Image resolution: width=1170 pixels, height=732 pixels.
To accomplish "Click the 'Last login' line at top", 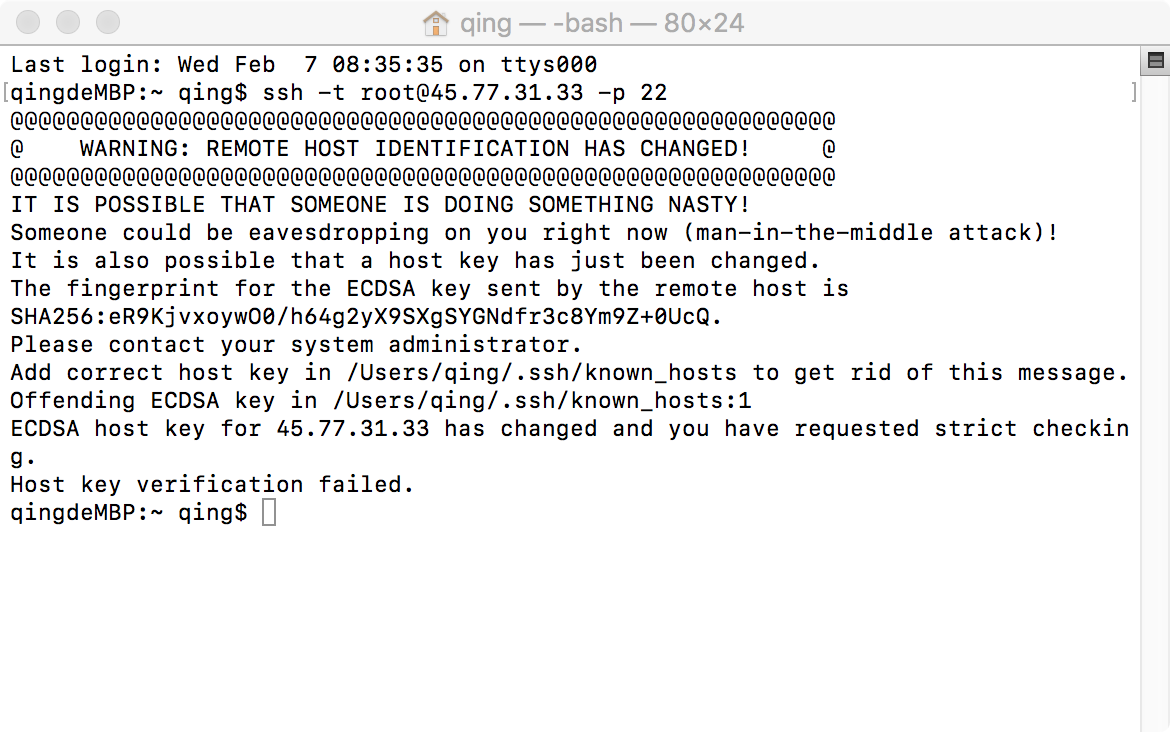I will pyautogui.click(x=304, y=65).
